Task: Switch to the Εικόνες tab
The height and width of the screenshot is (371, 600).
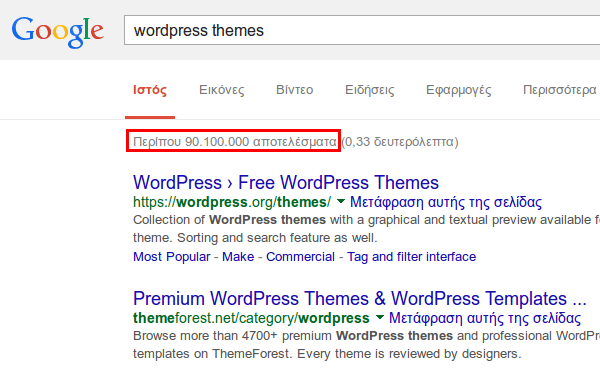Action: coord(222,90)
